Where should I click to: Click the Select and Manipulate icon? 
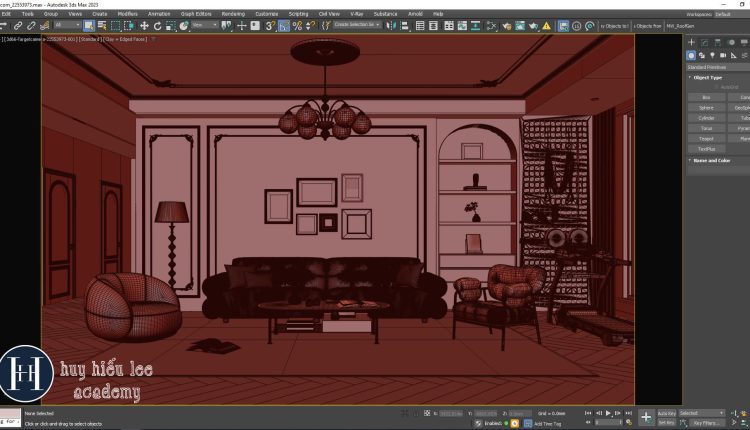tap(242, 25)
